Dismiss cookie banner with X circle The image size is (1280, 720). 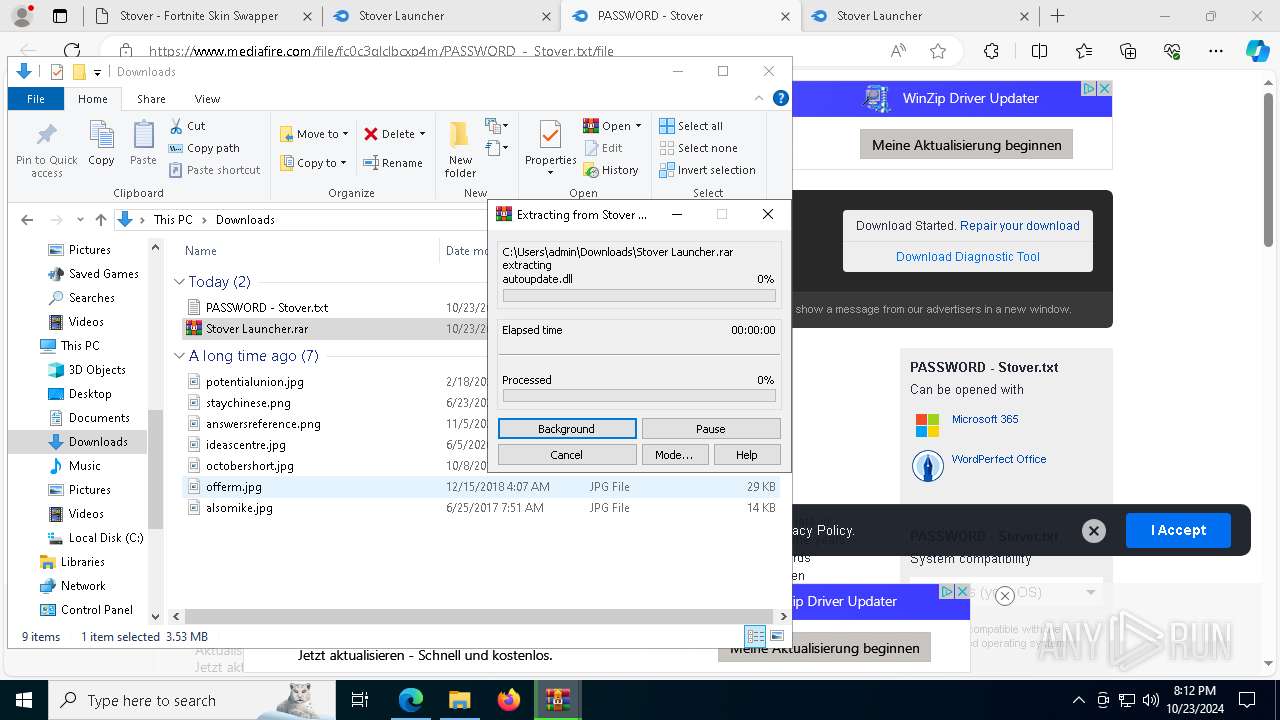1094,531
